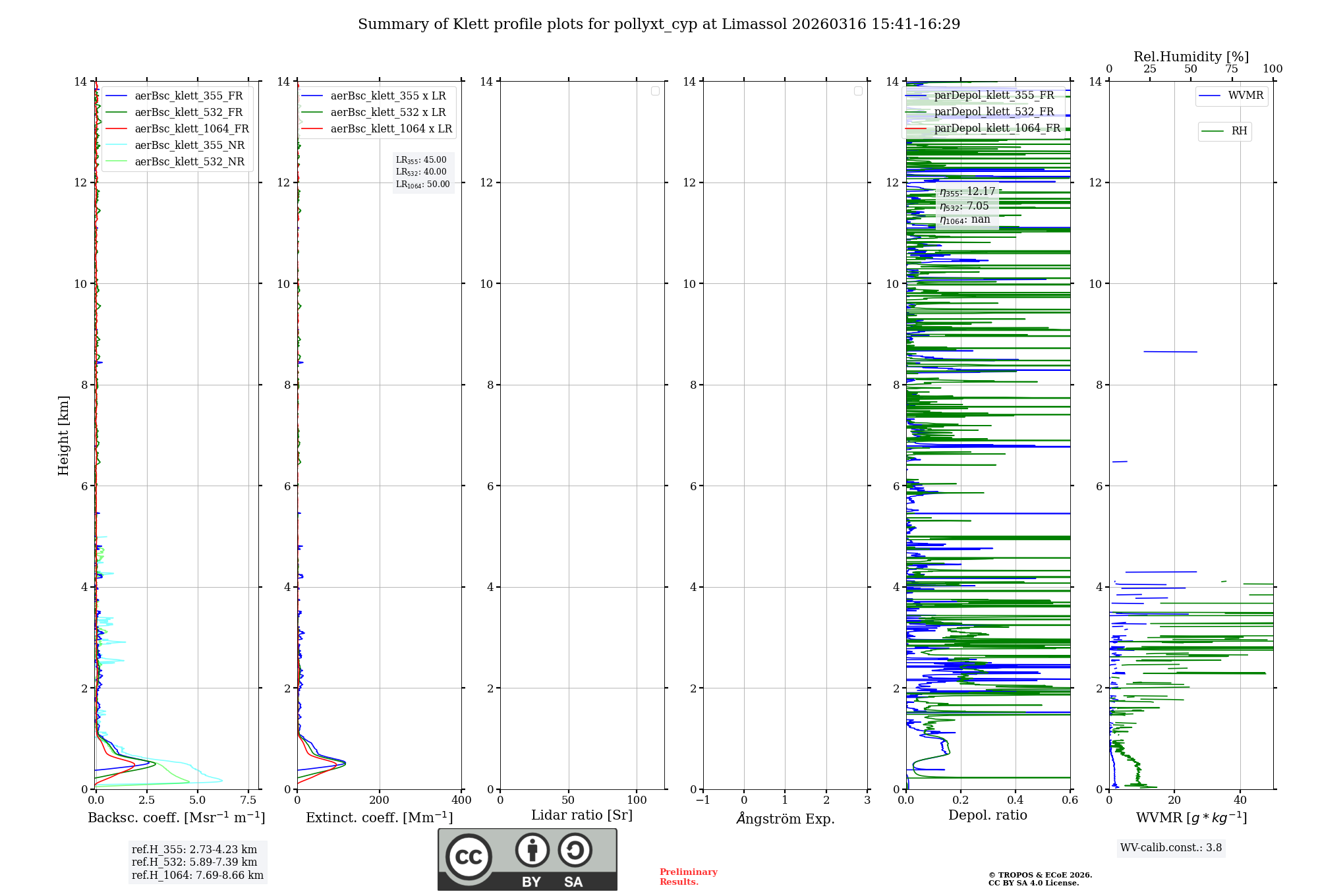Screen dimensions: 1318x896
Task: Click the reference height info box
Action: pos(197,862)
